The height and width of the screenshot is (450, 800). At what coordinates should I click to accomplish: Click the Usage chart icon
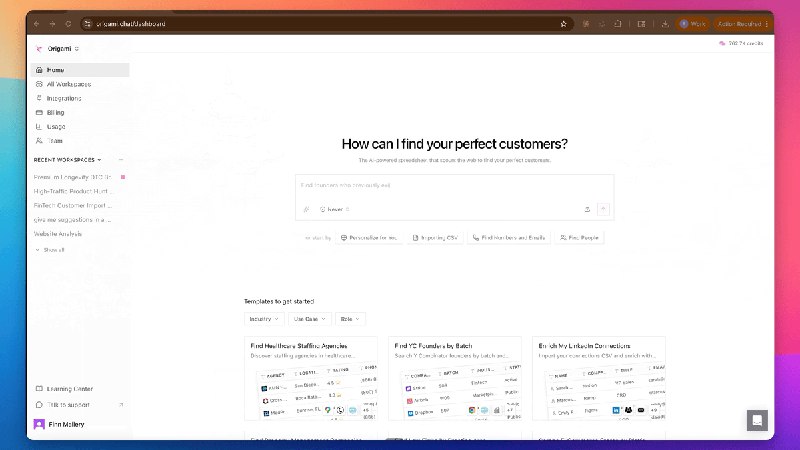point(39,126)
